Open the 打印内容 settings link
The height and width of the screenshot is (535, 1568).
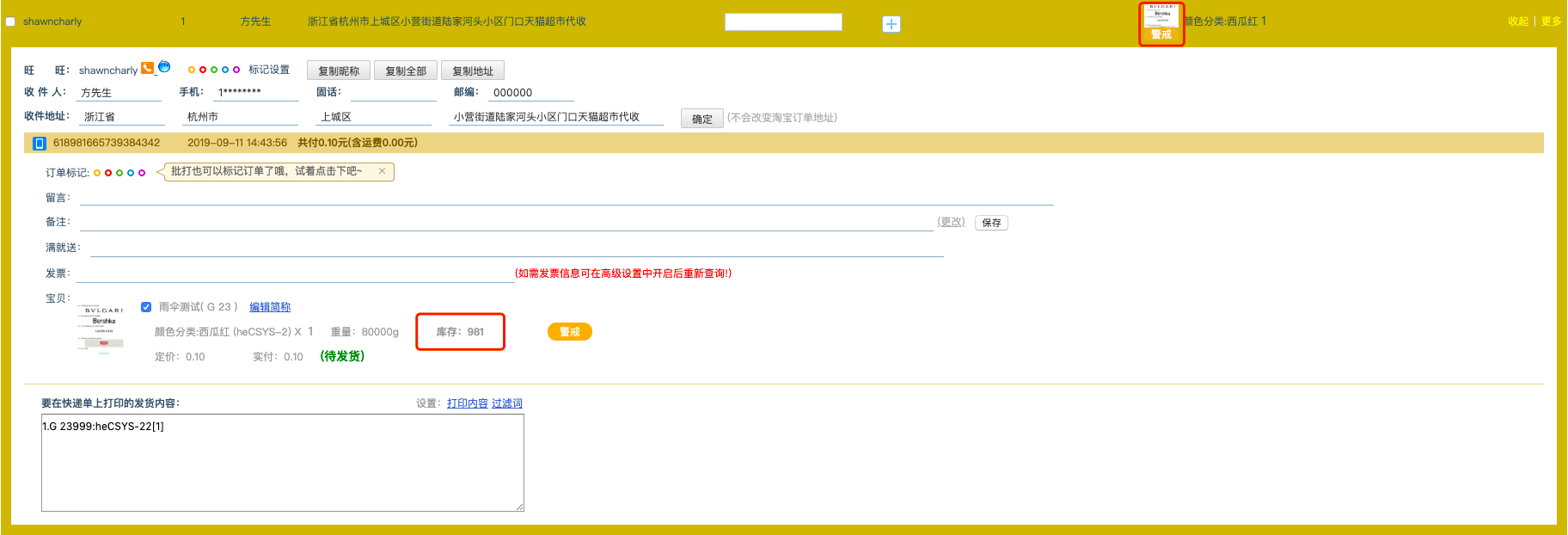tap(467, 403)
